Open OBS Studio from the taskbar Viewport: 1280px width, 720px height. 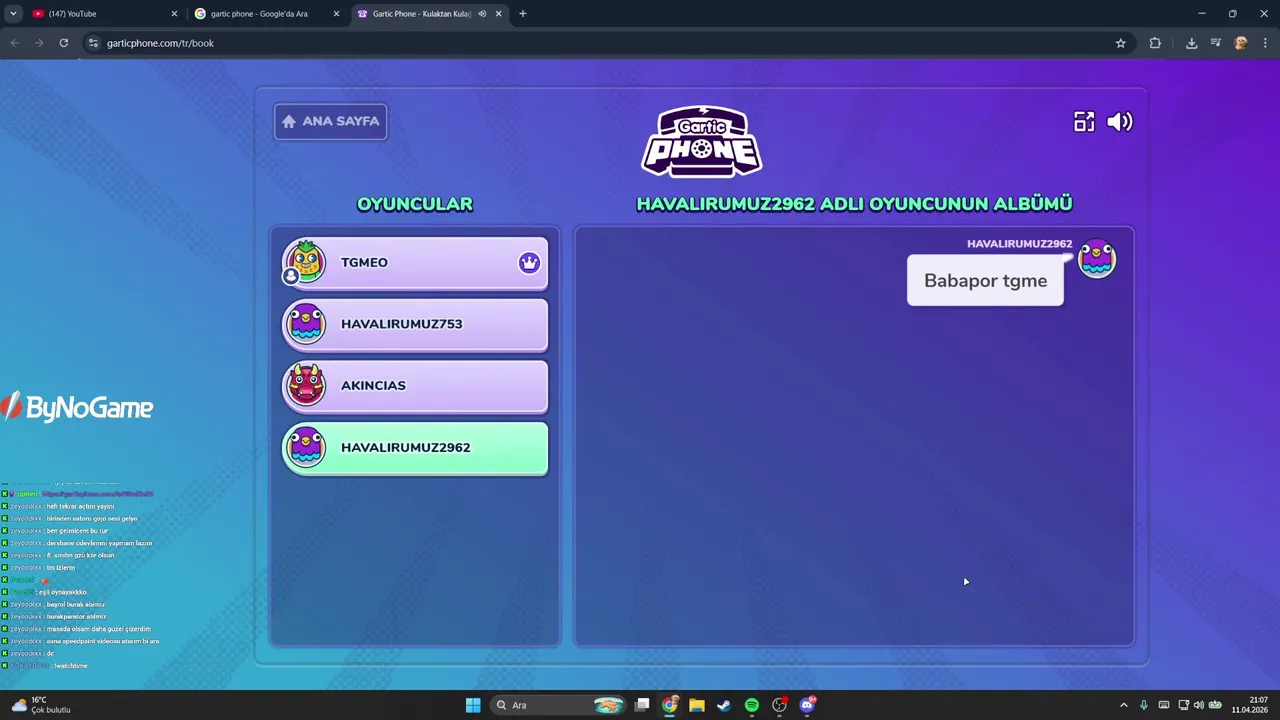point(779,705)
